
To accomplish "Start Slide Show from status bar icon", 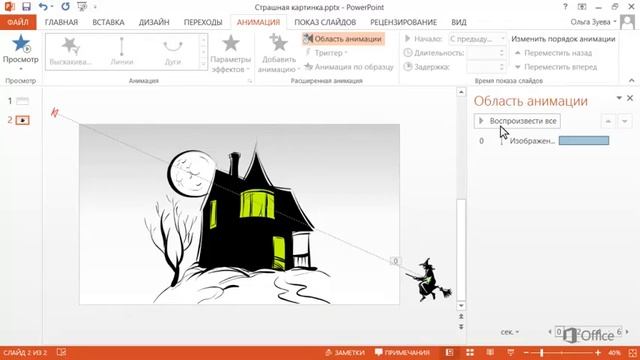I will [x=510, y=353].
